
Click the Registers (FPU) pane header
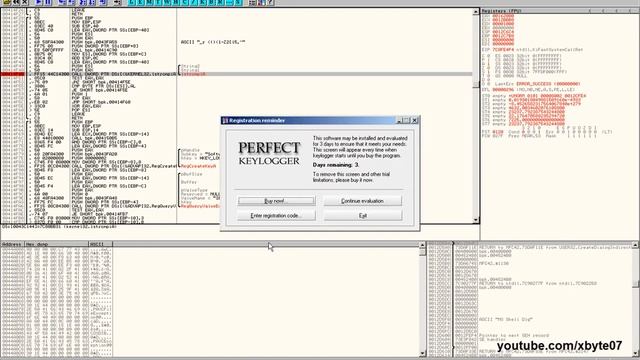tap(559, 11)
